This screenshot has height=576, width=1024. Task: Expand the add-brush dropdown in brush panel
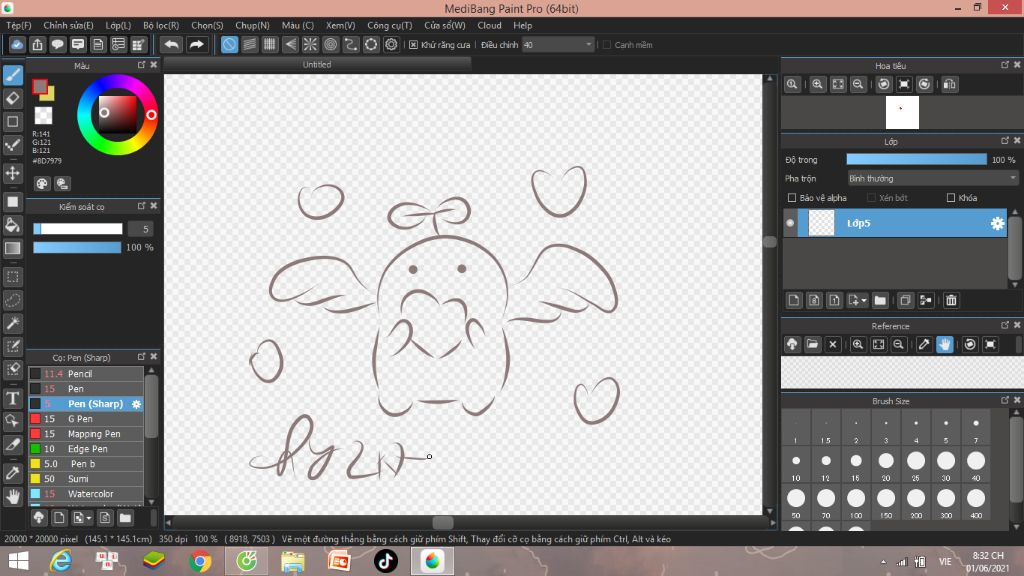(x=89, y=518)
